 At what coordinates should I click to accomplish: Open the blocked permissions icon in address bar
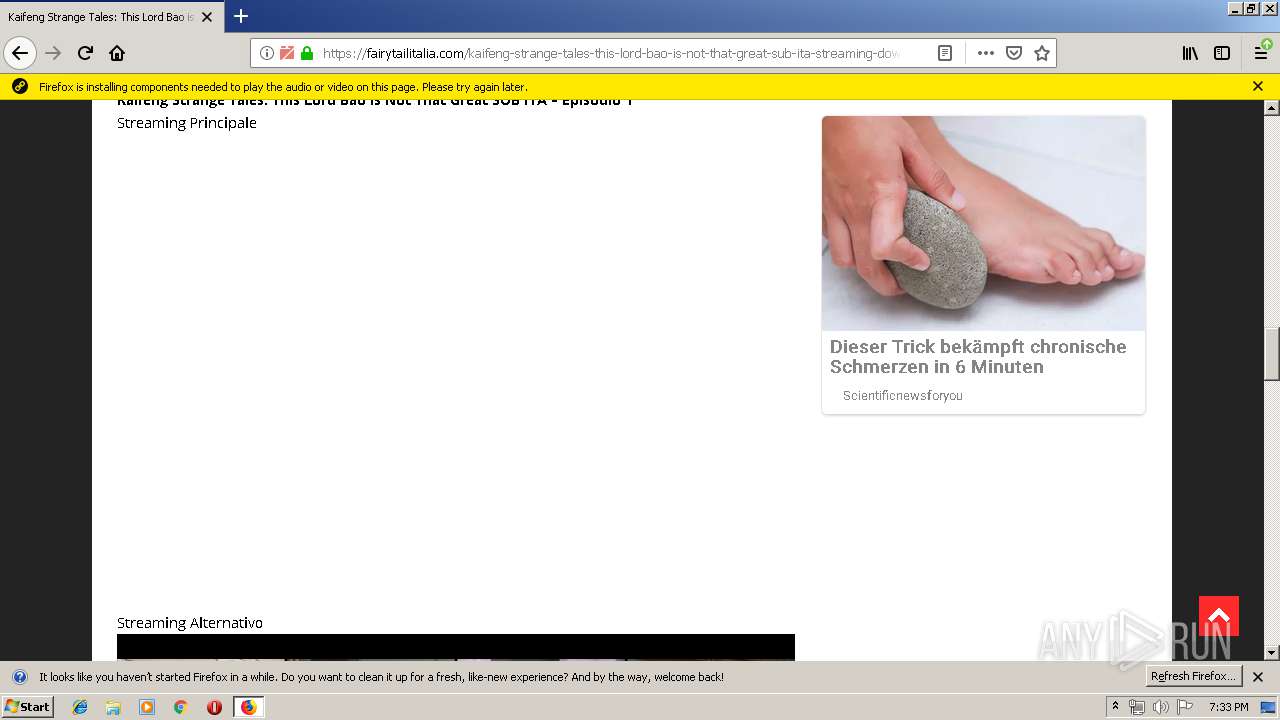pyautogui.click(x=287, y=53)
